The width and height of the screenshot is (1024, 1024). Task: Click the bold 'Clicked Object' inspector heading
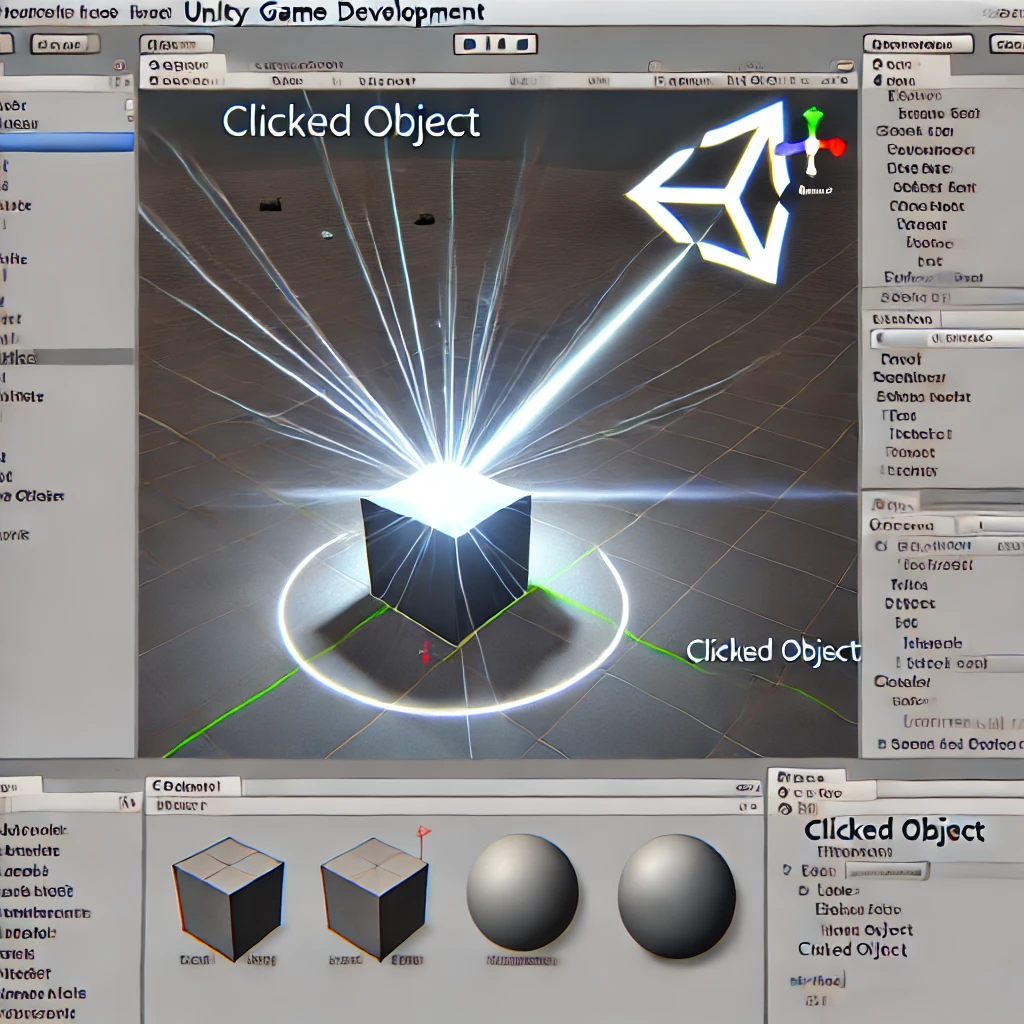[894, 831]
